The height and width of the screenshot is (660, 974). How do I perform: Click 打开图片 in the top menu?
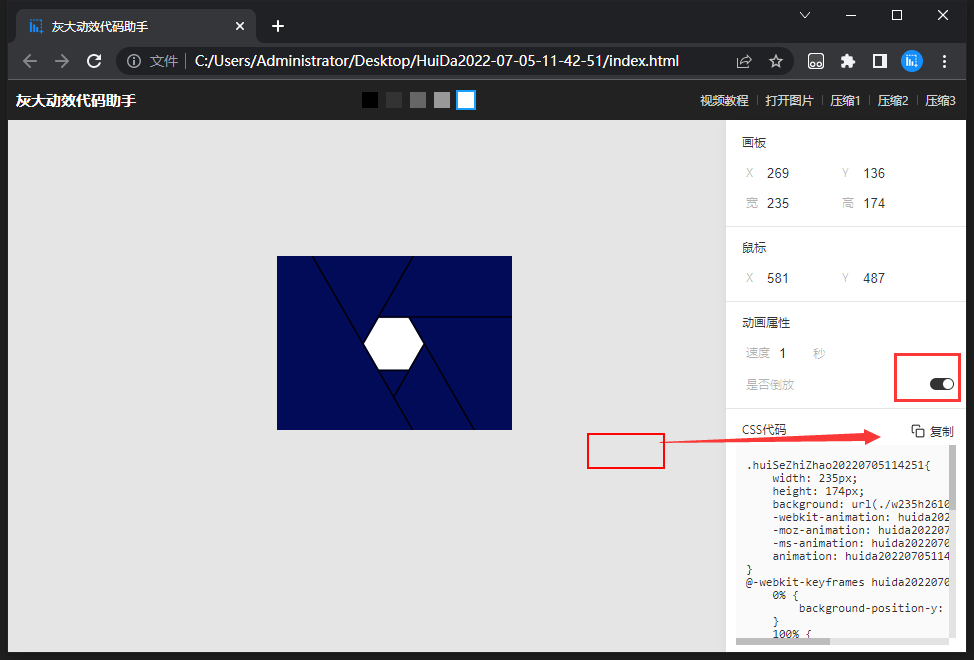tap(789, 101)
